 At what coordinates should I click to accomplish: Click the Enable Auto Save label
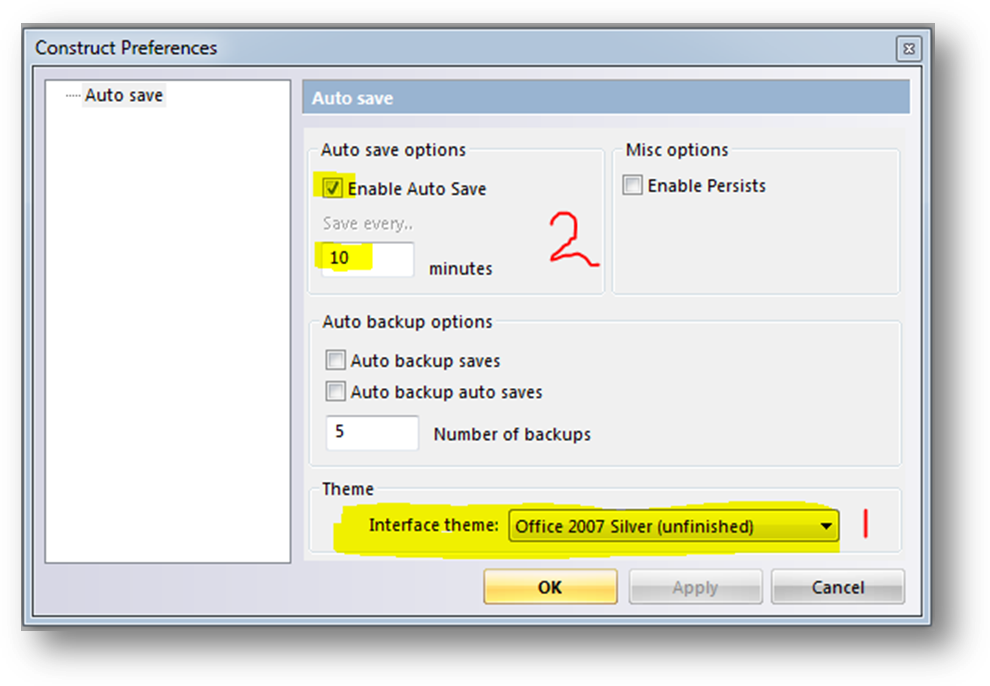click(417, 189)
